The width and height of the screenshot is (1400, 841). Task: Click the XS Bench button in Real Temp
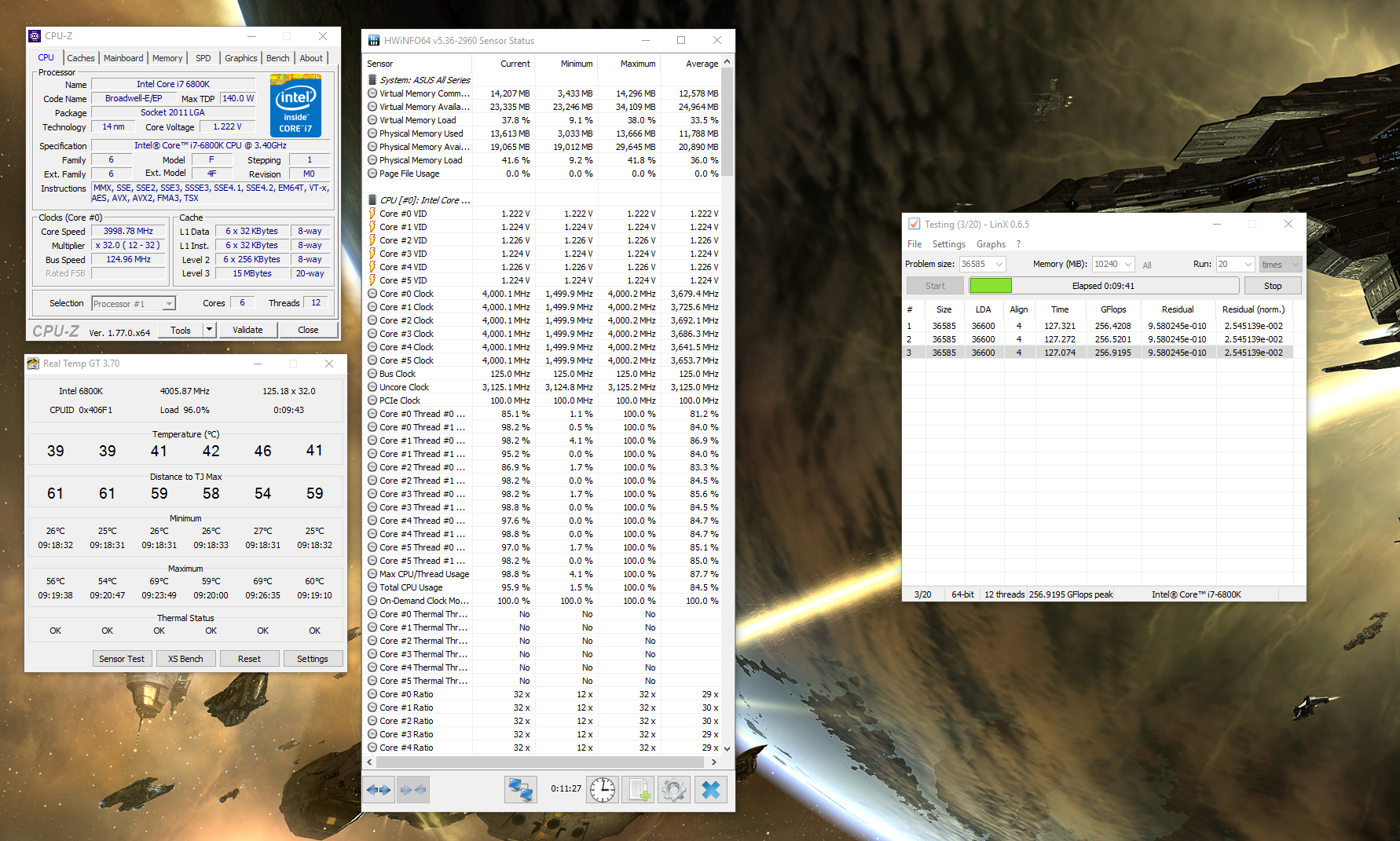click(185, 659)
